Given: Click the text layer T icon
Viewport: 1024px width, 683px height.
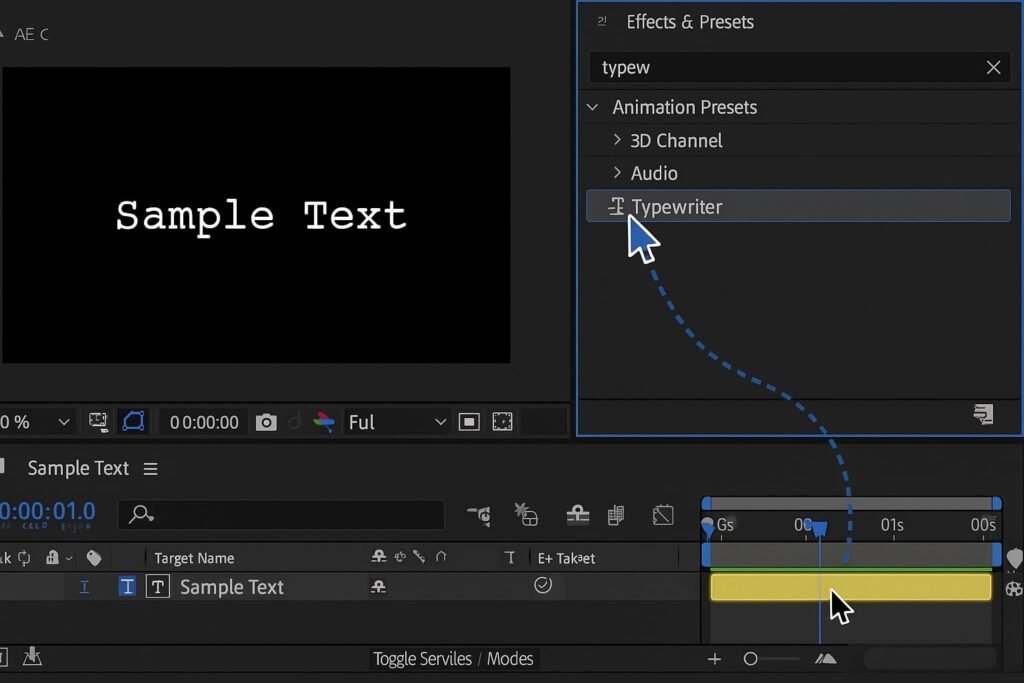Looking at the screenshot, I should click(x=158, y=587).
